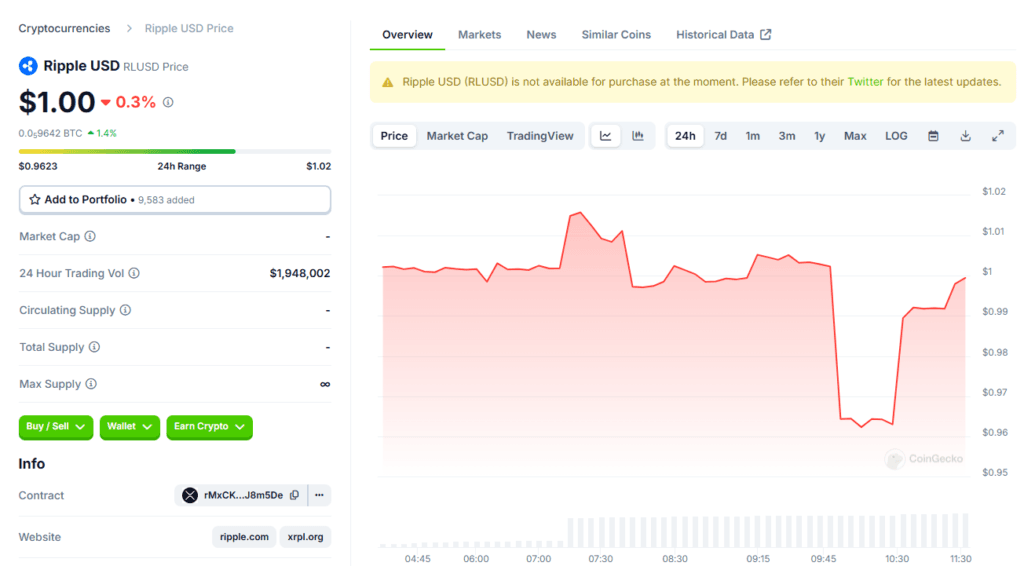Viewport: 1024px width, 566px height.
Task: Click the $1.00 price value
Action: click(x=57, y=102)
